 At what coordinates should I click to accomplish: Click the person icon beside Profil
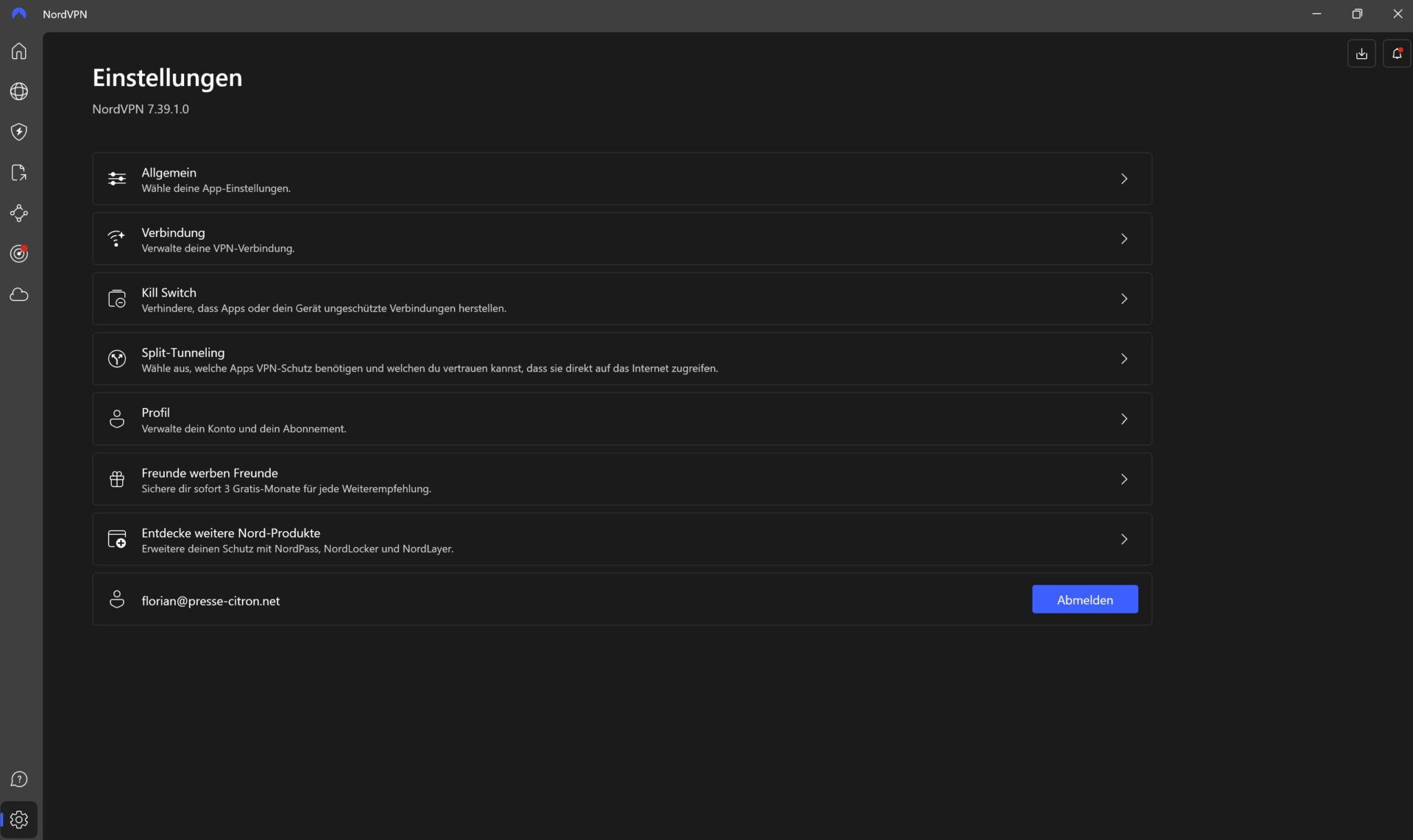117,419
